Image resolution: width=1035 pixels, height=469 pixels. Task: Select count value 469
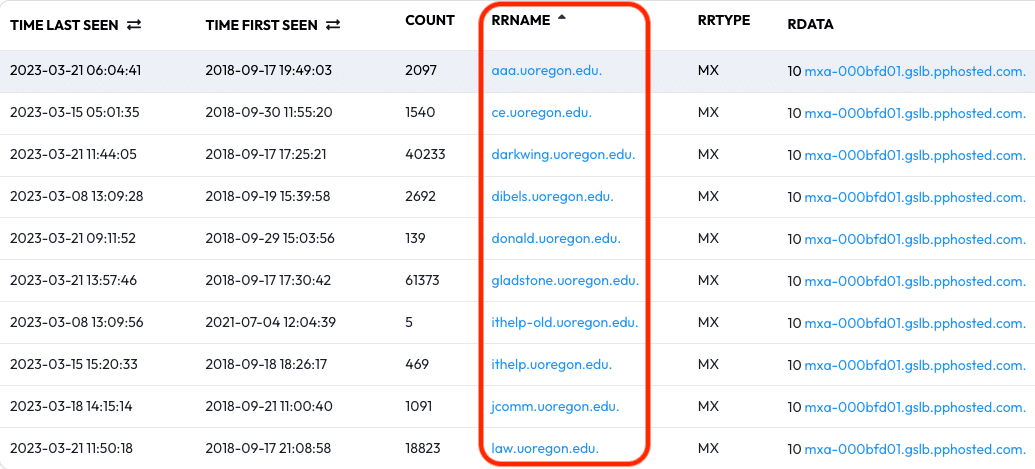pos(417,364)
